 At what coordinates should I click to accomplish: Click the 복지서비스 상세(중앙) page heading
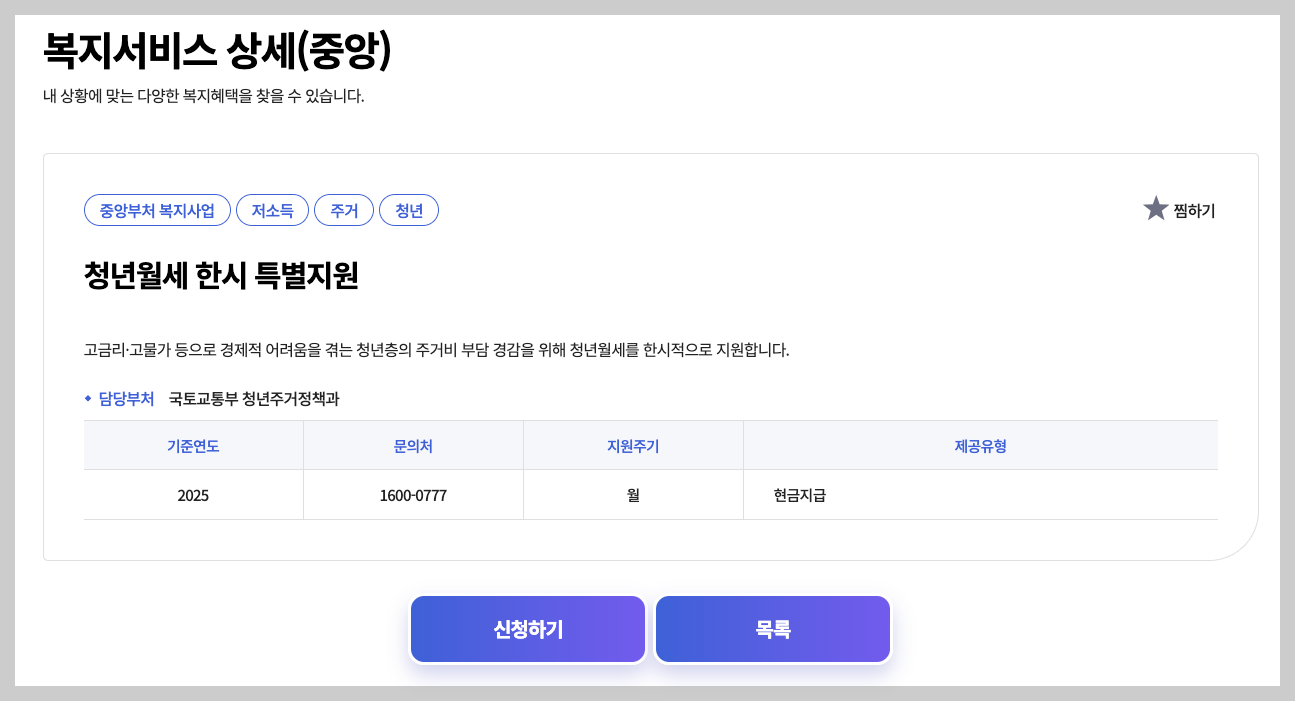pyautogui.click(x=218, y=47)
